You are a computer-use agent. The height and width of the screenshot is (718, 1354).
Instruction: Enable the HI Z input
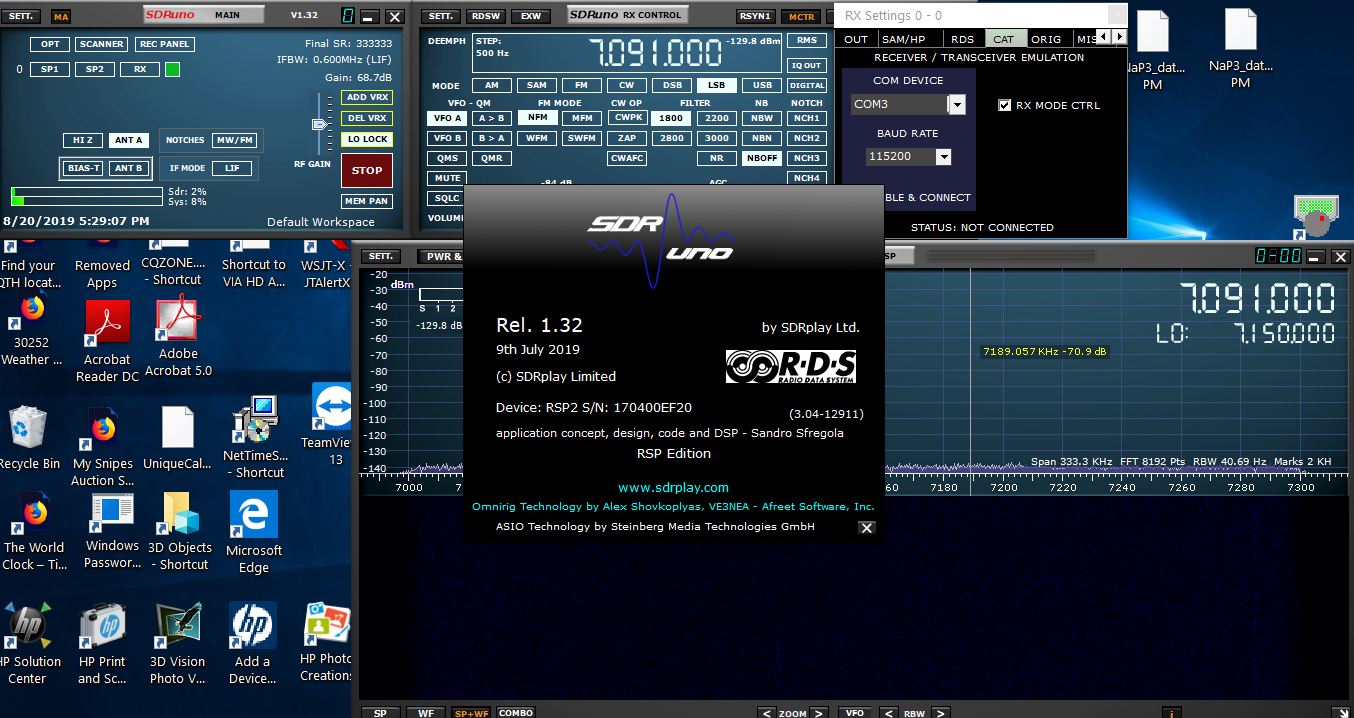pos(82,140)
